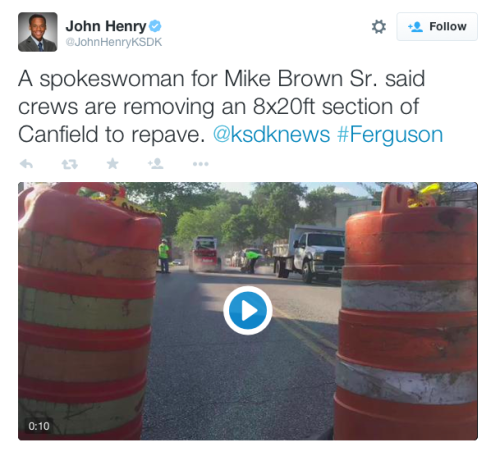Click the reply arrow icon
The height and width of the screenshot is (456, 500).
point(26,164)
